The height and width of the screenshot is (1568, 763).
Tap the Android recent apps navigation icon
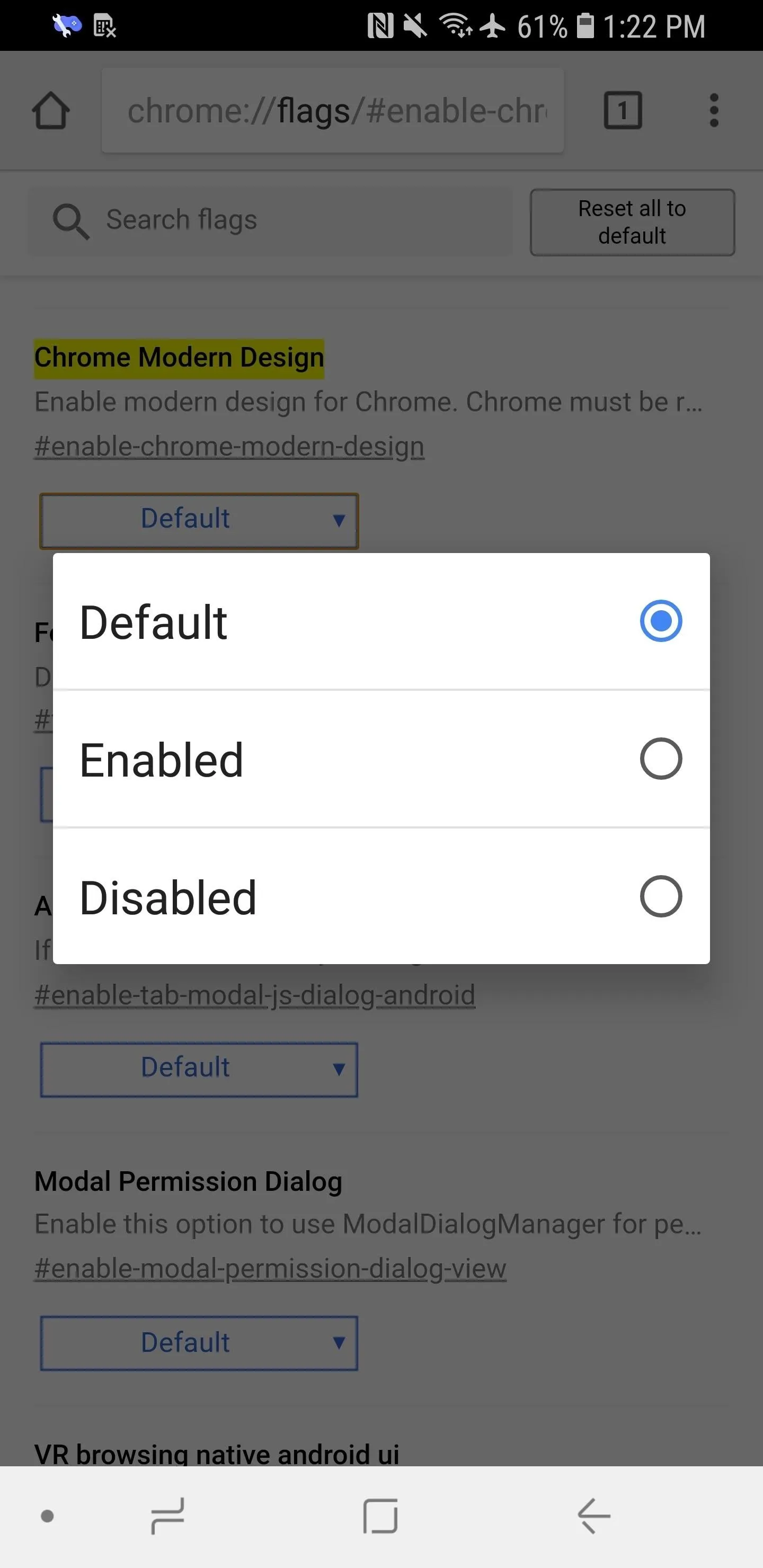[x=167, y=1516]
